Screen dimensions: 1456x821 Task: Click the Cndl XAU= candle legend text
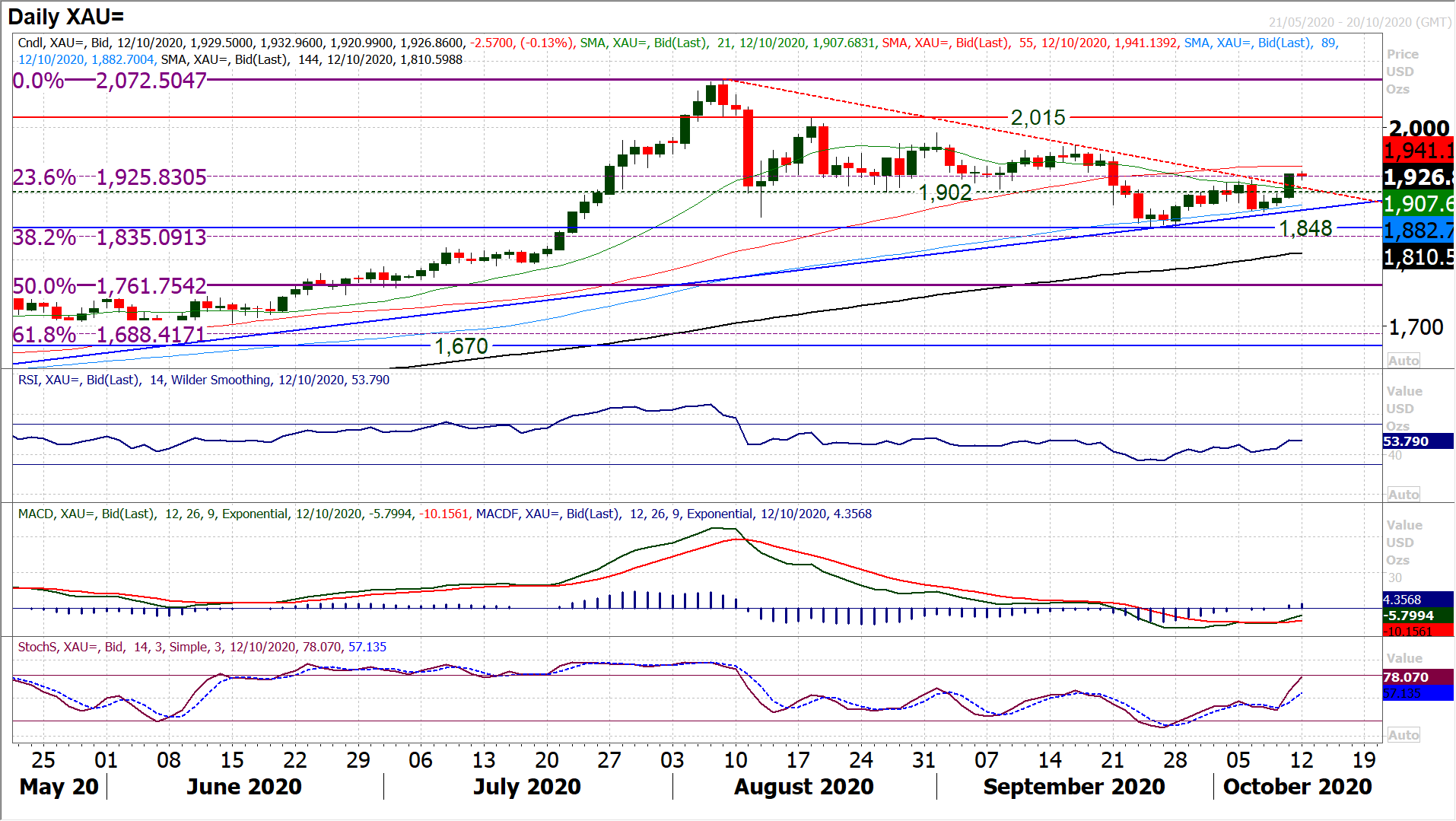click(296, 43)
